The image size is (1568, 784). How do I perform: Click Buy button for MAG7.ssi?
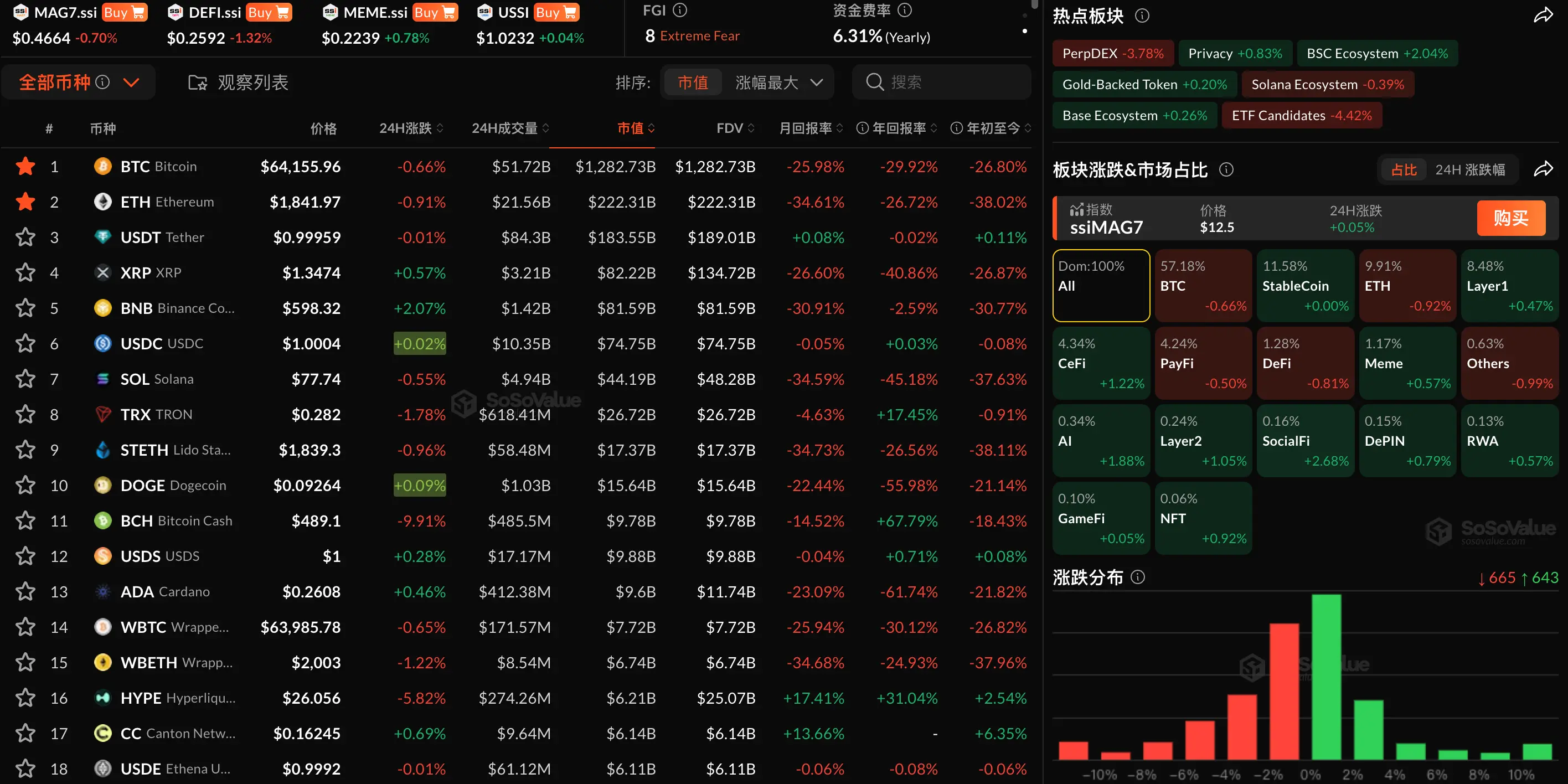point(124,12)
